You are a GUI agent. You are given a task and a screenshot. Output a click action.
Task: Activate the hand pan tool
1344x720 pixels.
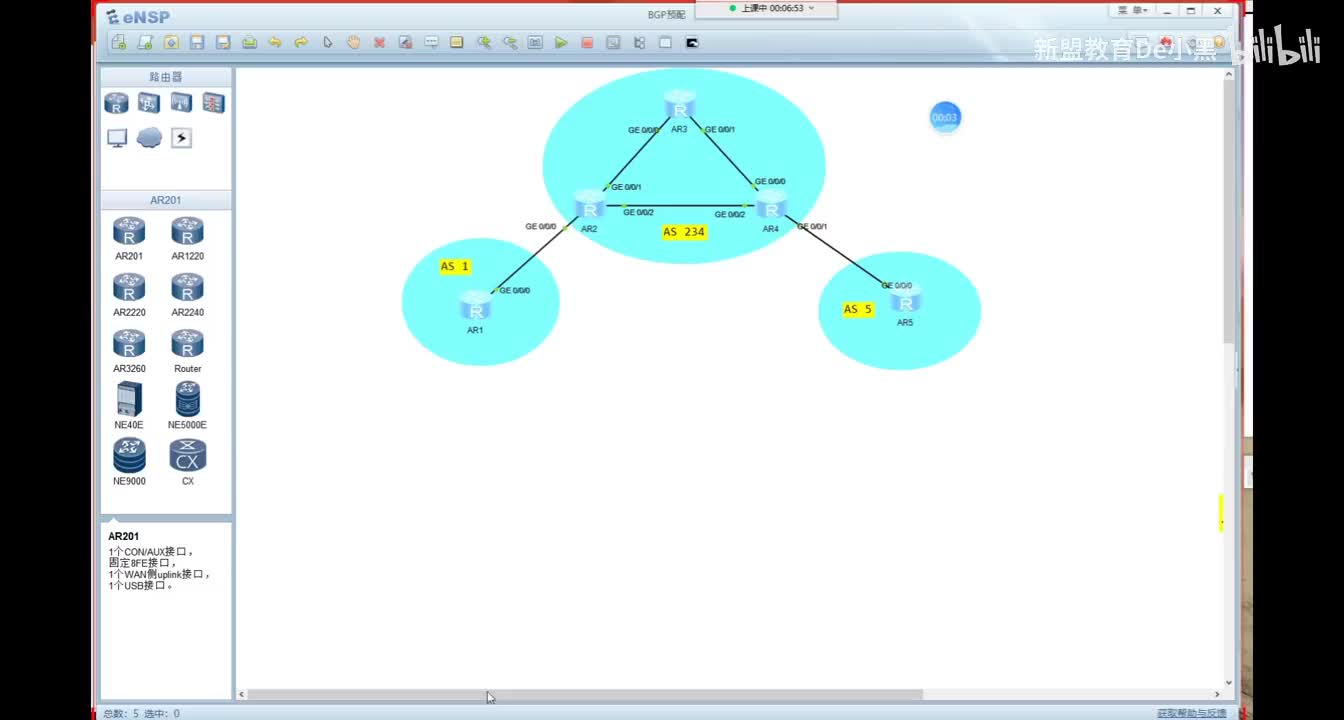(x=353, y=42)
